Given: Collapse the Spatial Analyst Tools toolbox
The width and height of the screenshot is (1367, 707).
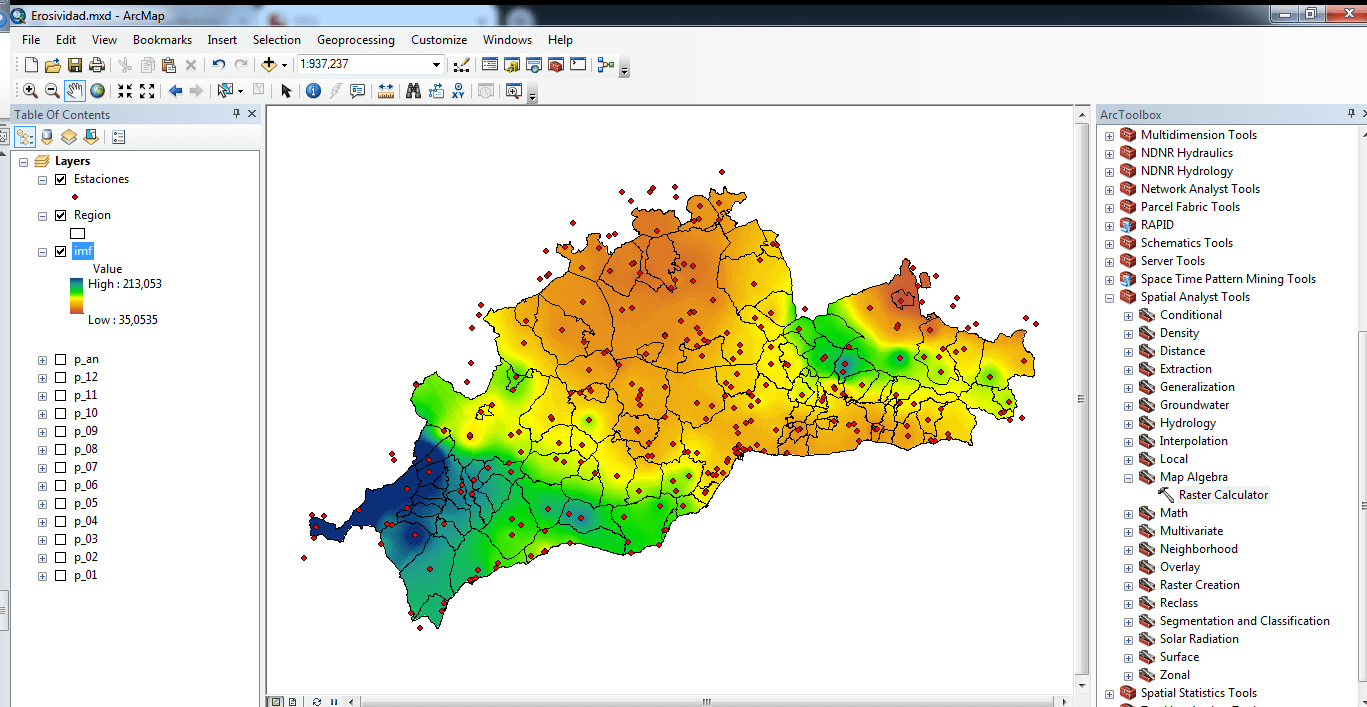Looking at the screenshot, I should (x=1109, y=298).
